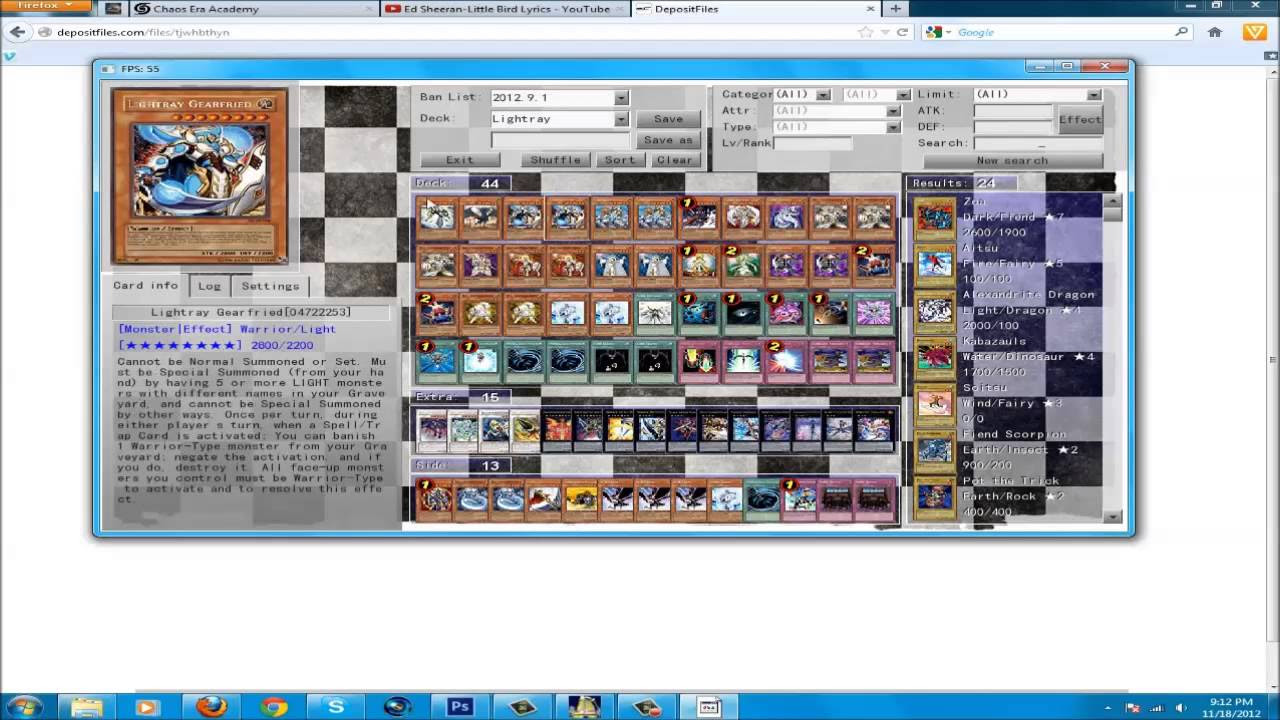Open Windows Explorer from the taskbar
This screenshot has width=1280, height=720.
click(x=87, y=707)
